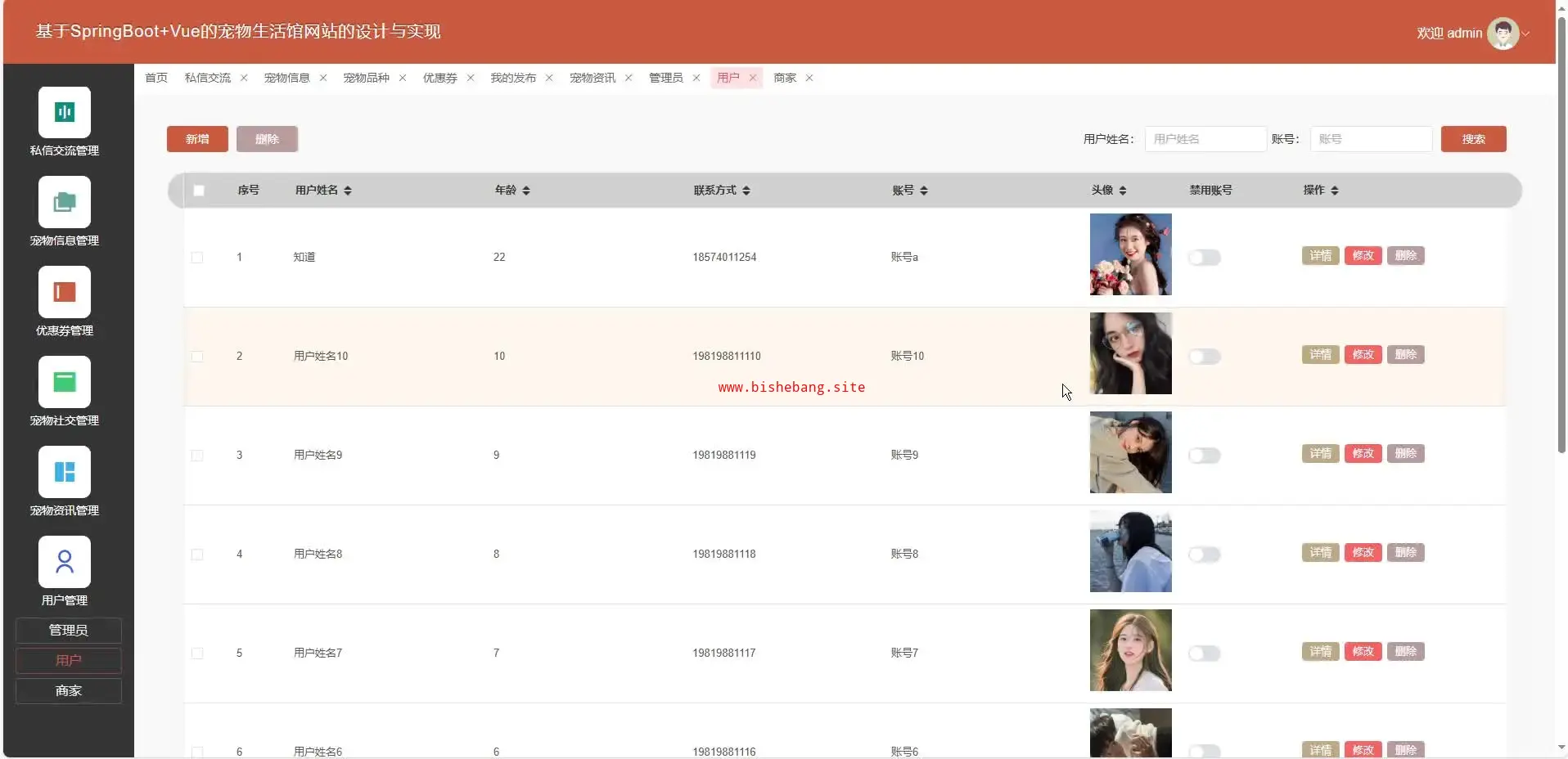Close the 宠物信息 tab
The image size is (1568, 759).
(x=323, y=78)
